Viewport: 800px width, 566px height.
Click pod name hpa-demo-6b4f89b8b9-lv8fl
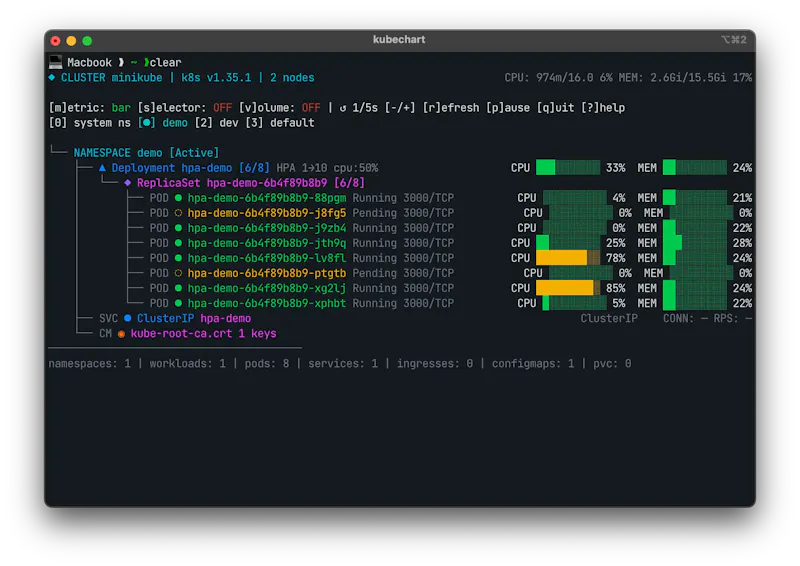point(267,258)
